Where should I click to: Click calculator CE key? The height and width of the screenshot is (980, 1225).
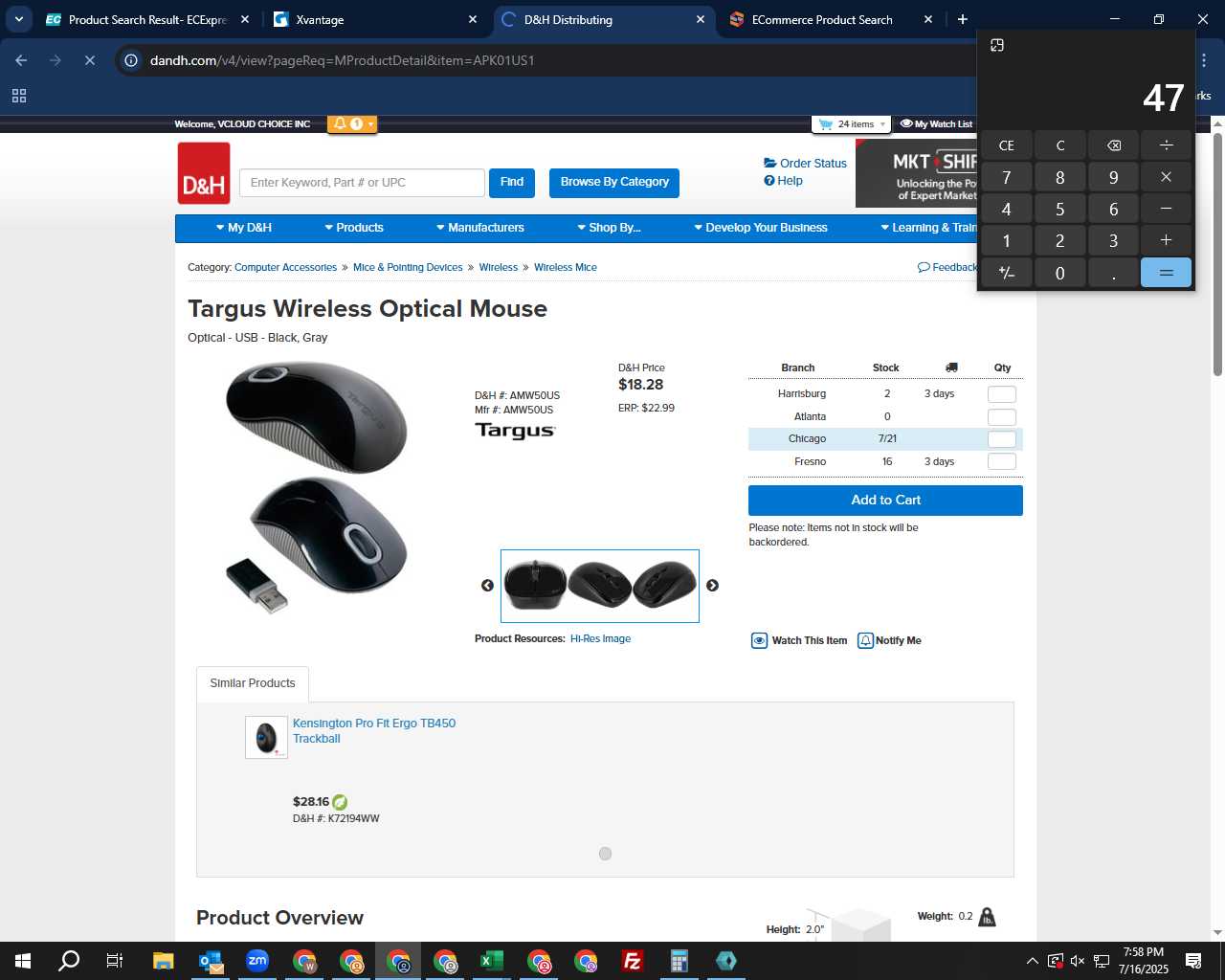(1006, 145)
